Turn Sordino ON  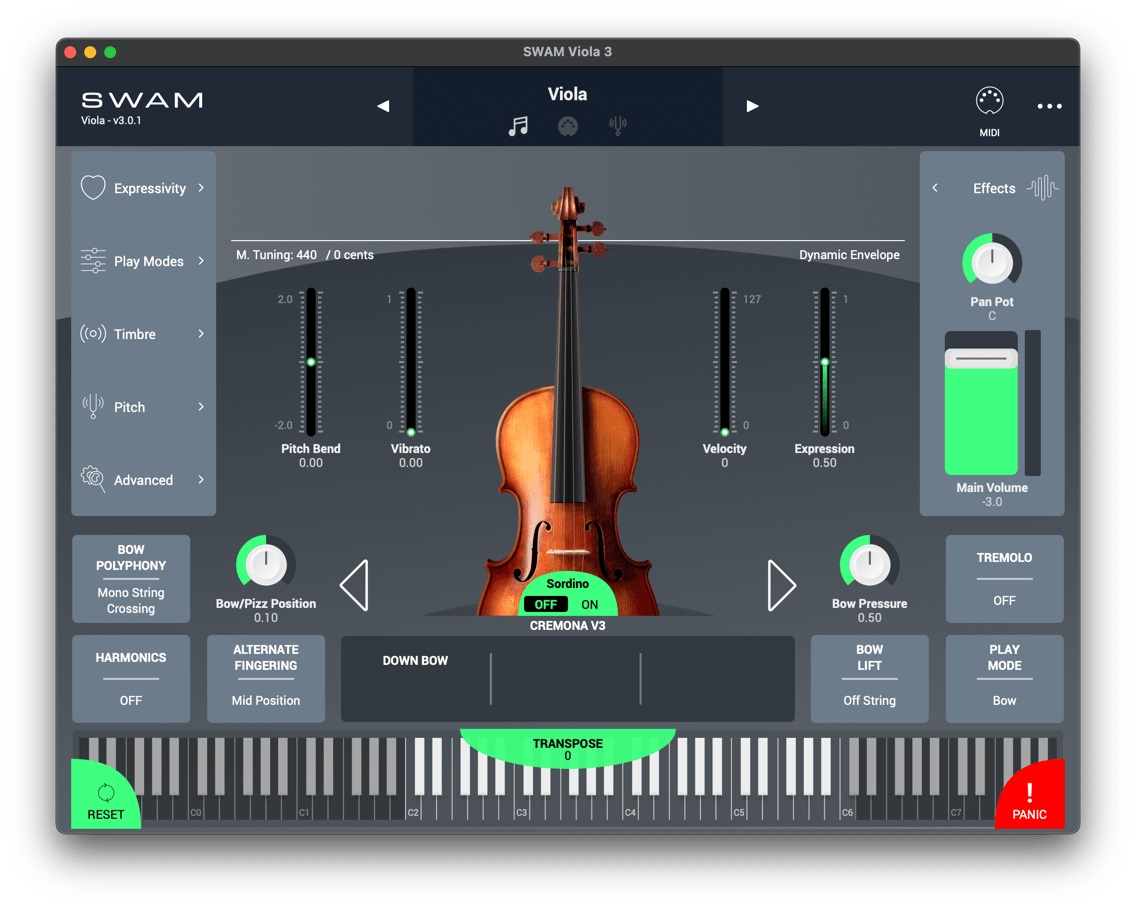590,604
